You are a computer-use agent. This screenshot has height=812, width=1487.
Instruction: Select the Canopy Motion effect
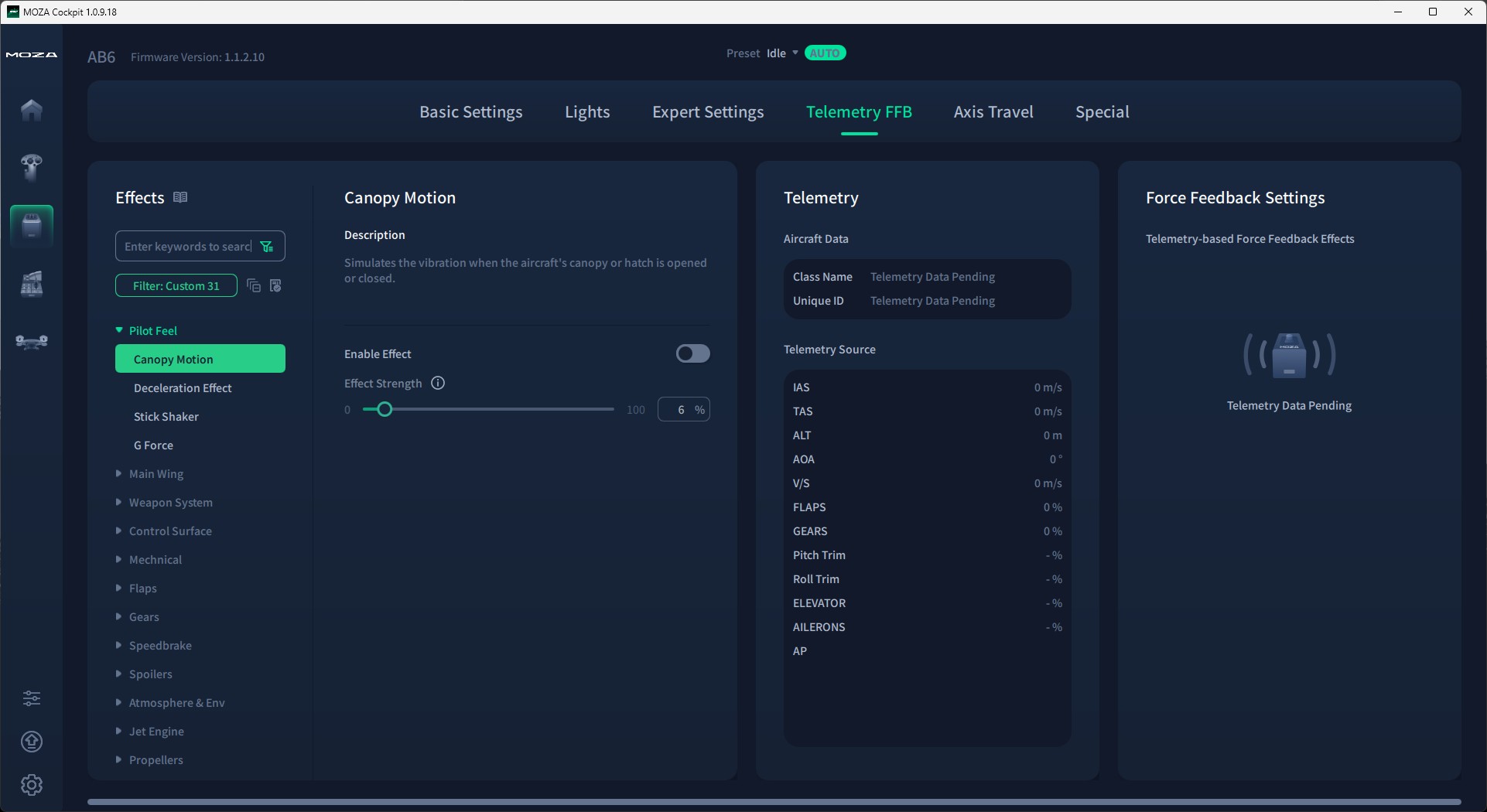pyautogui.click(x=200, y=359)
